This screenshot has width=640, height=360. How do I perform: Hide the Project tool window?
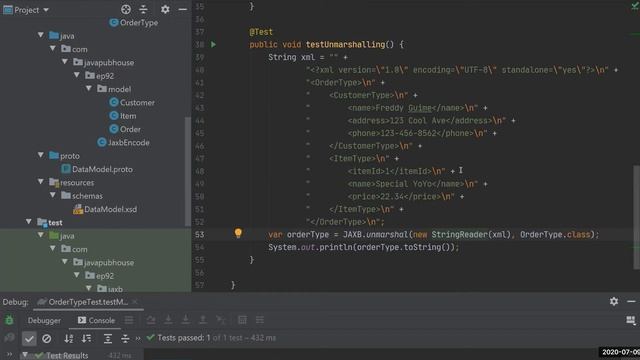[182, 9]
